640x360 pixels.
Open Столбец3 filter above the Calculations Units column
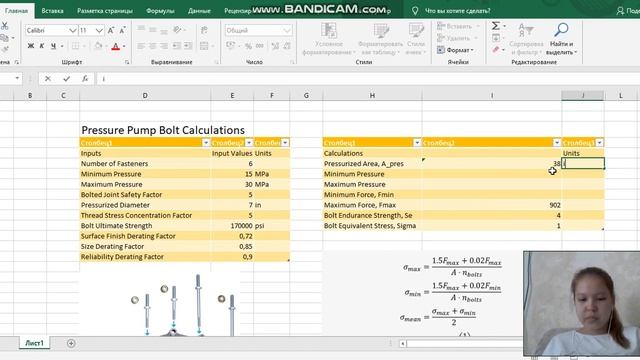599,142
